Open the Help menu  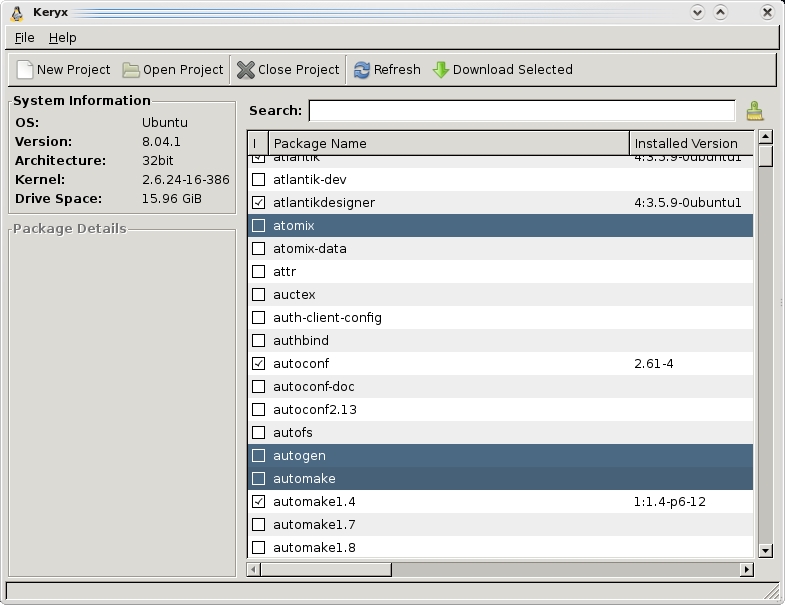click(x=62, y=38)
